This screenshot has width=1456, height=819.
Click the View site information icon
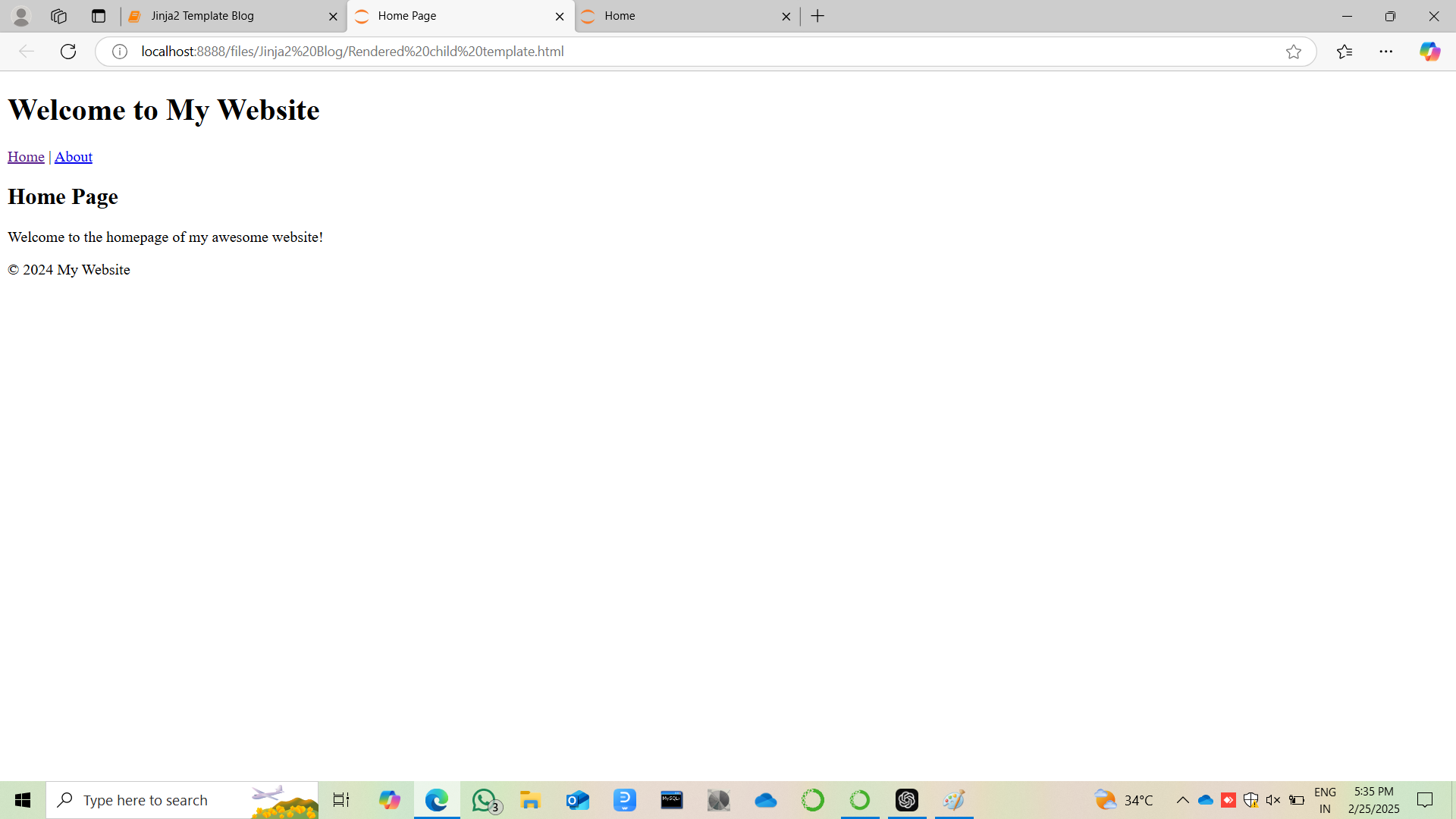pyautogui.click(x=120, y=52)
